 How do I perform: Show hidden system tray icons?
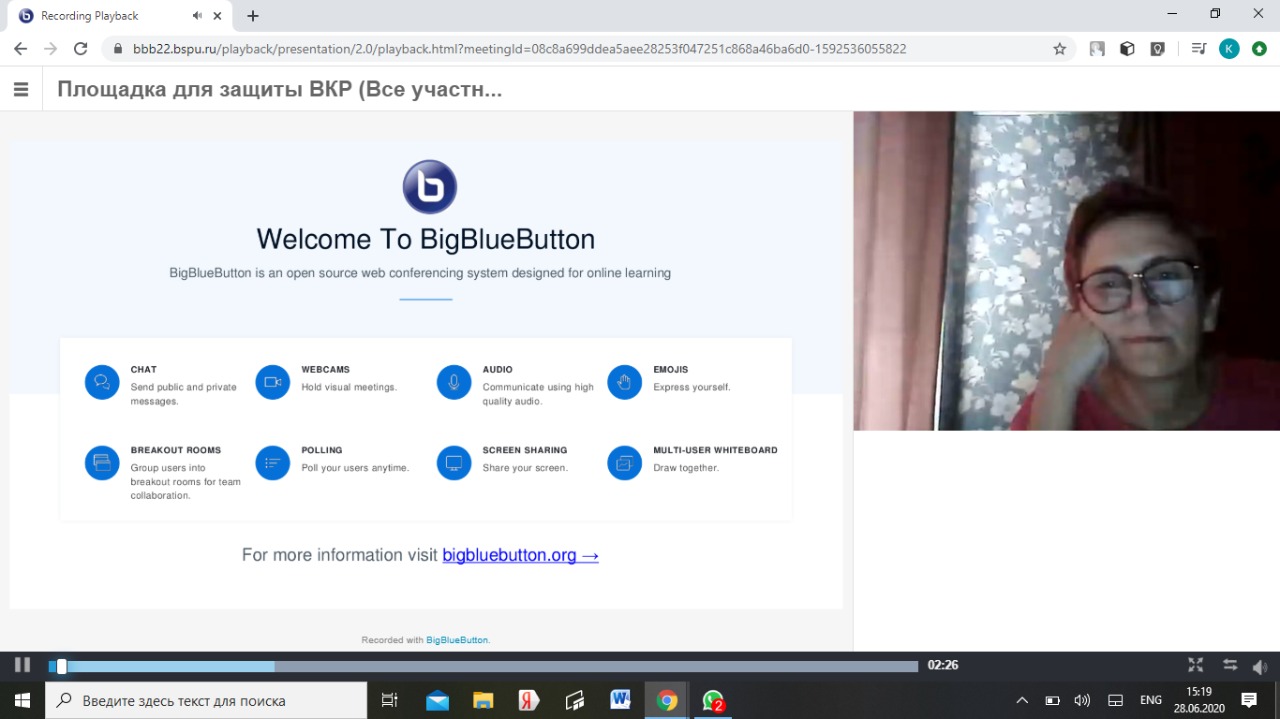tap(1021, 700)
